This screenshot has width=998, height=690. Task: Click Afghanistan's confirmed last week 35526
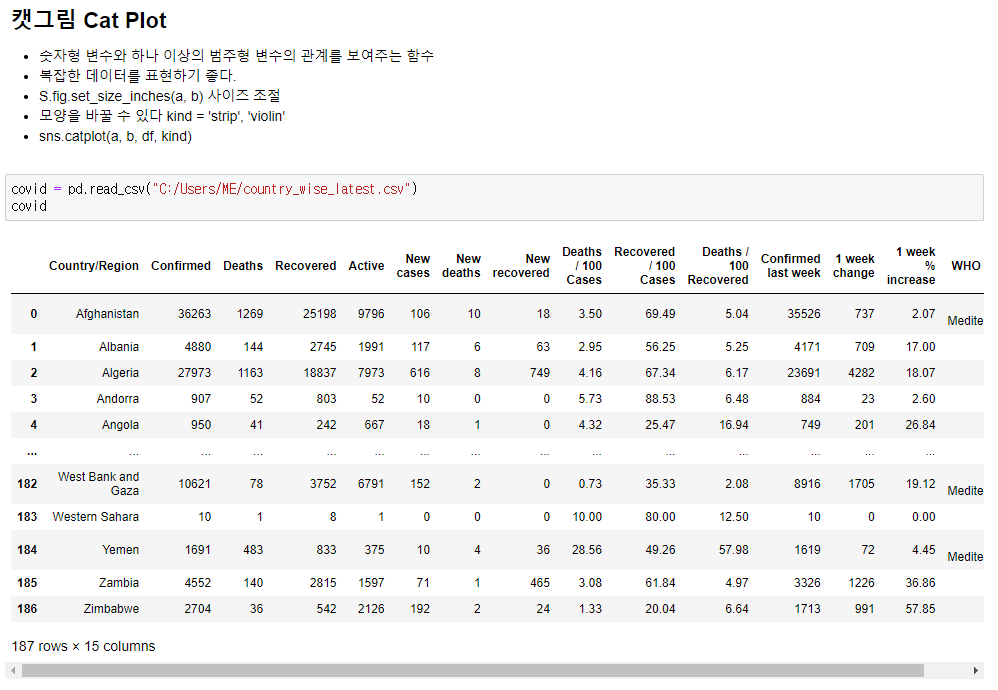pyautogui.click(x=803, y=314)
